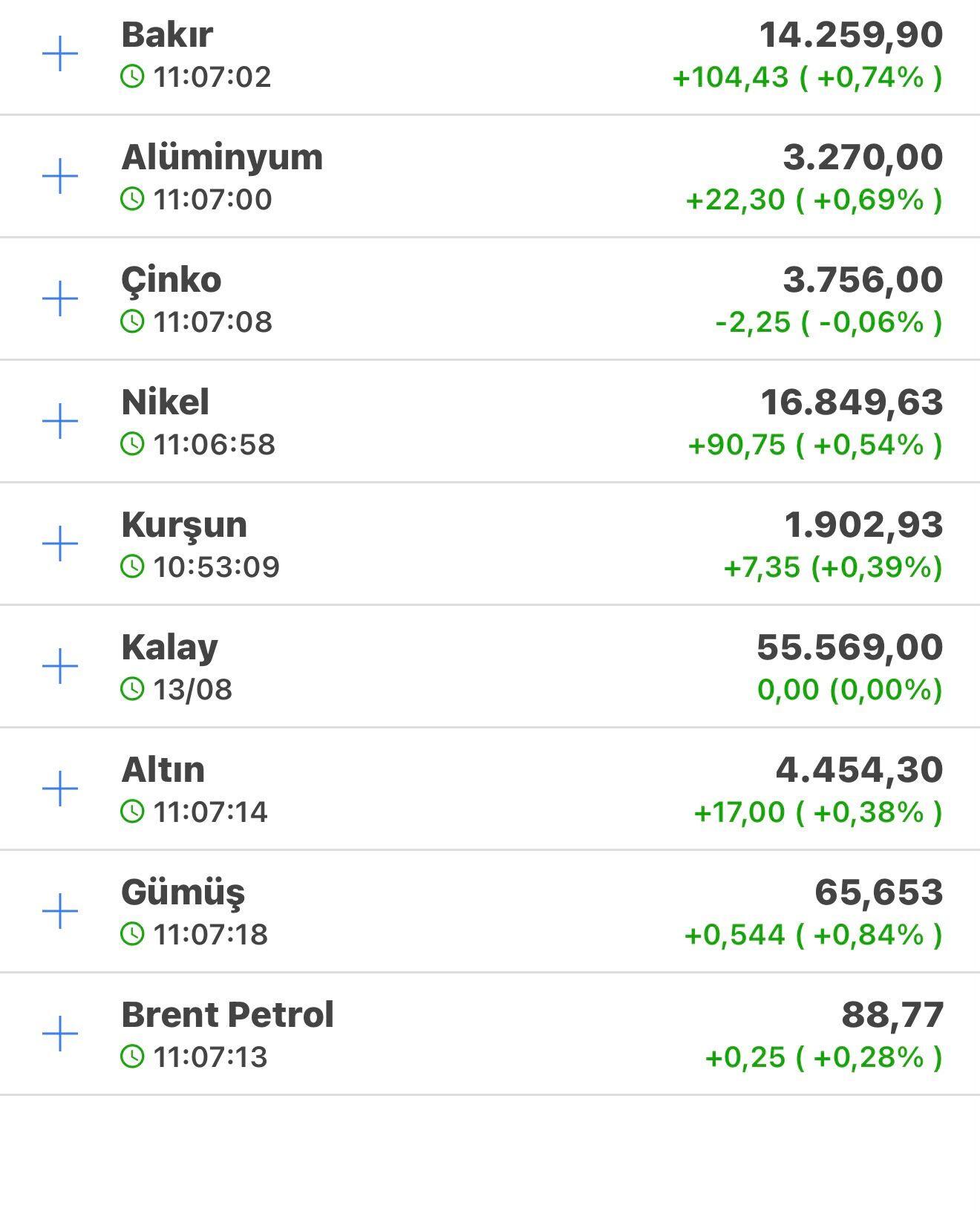This screenshot has width=980, height=1214.
Task: Click the clock icon under Kalay
Action: pyautogui.click(x=132, y=689)
